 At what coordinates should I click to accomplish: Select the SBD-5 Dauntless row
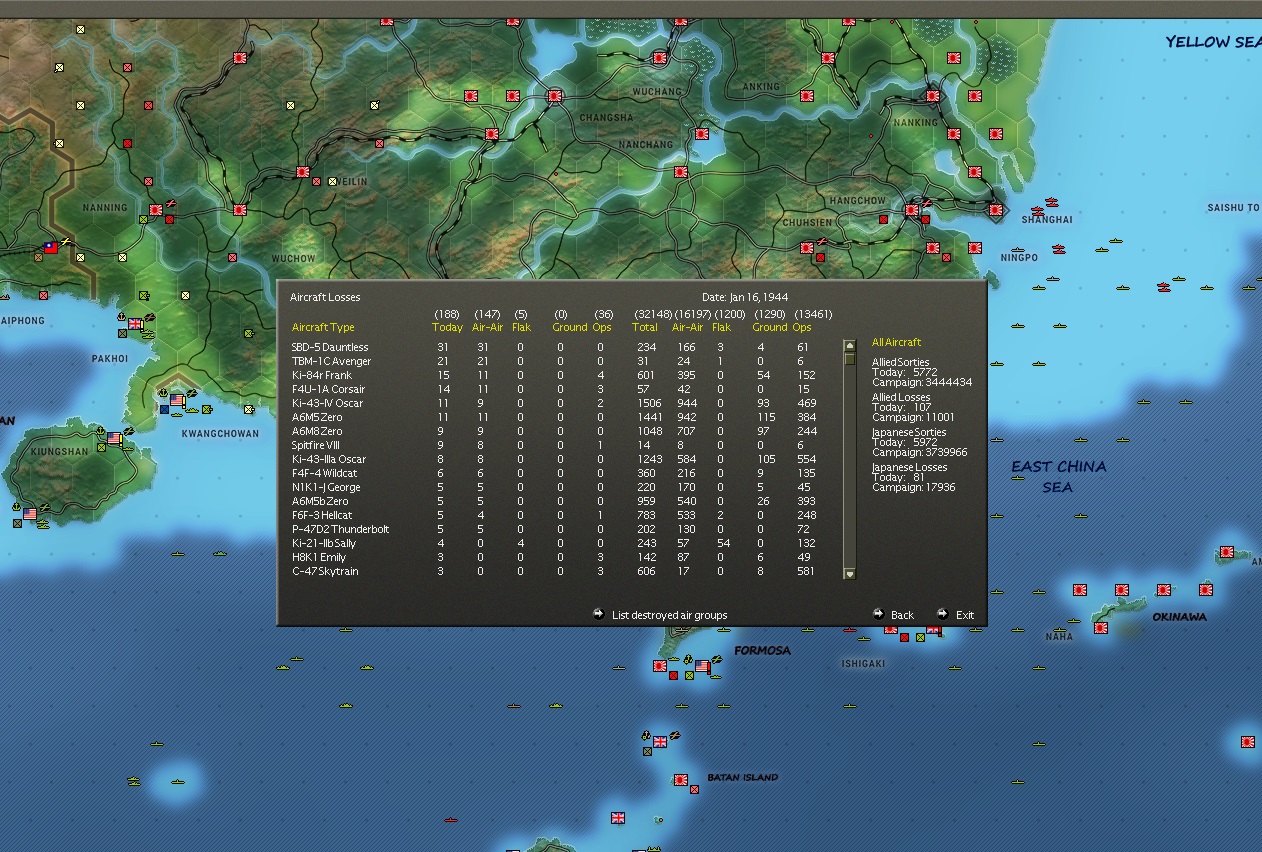[x=555, y=347]
